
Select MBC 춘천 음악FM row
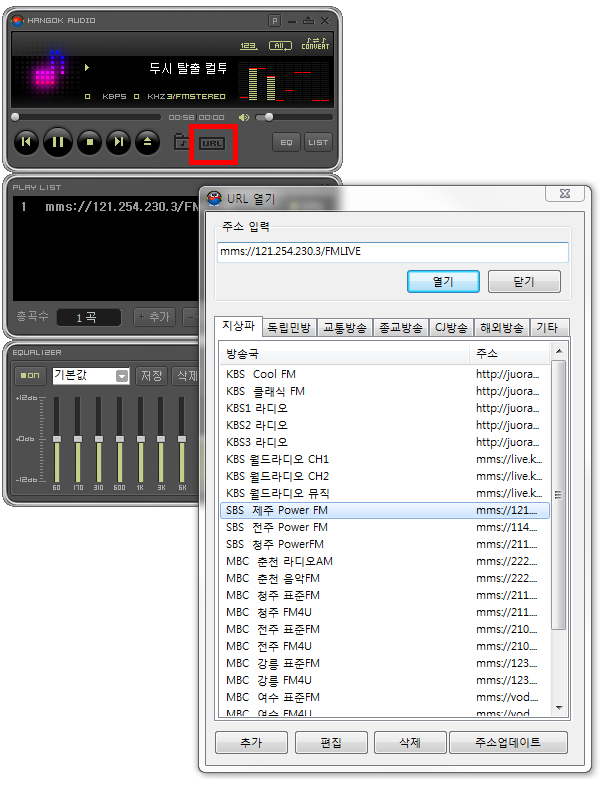point(385,579)
